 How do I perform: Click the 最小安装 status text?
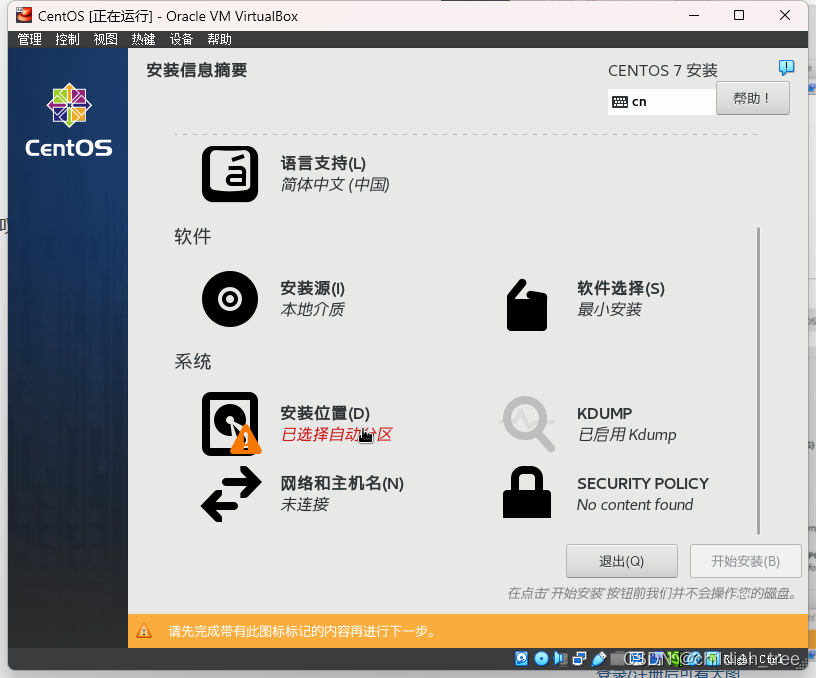pos(609,310)
